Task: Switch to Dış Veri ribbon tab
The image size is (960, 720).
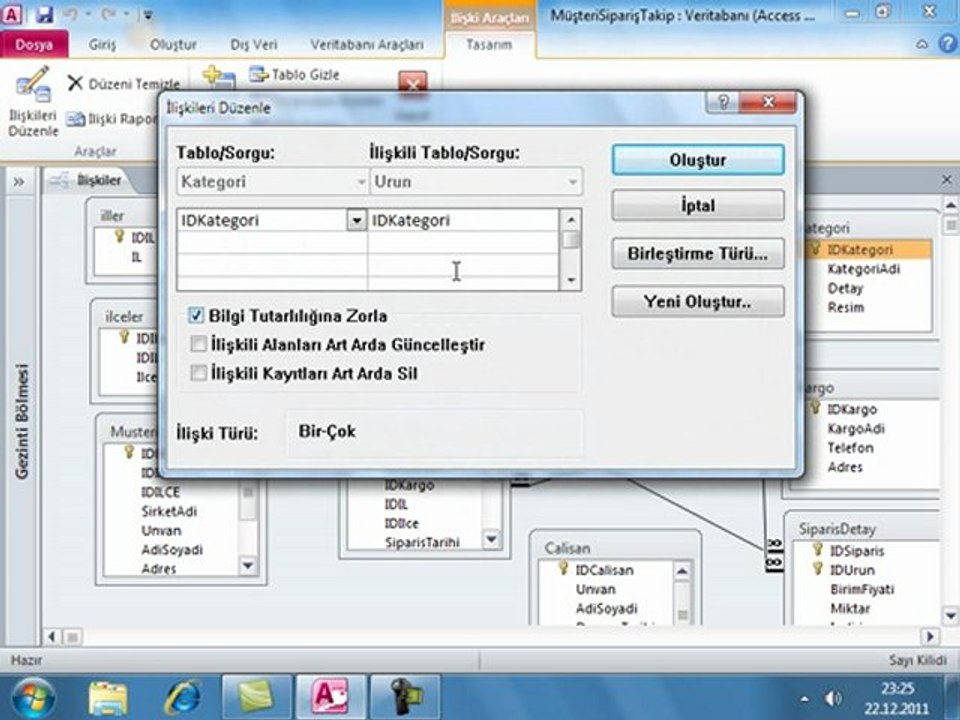Action: click(253, 44)
